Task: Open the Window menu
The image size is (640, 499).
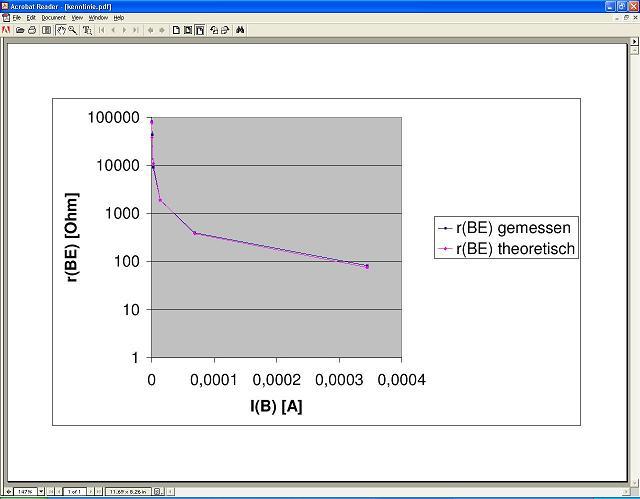Action: (98, 18)
